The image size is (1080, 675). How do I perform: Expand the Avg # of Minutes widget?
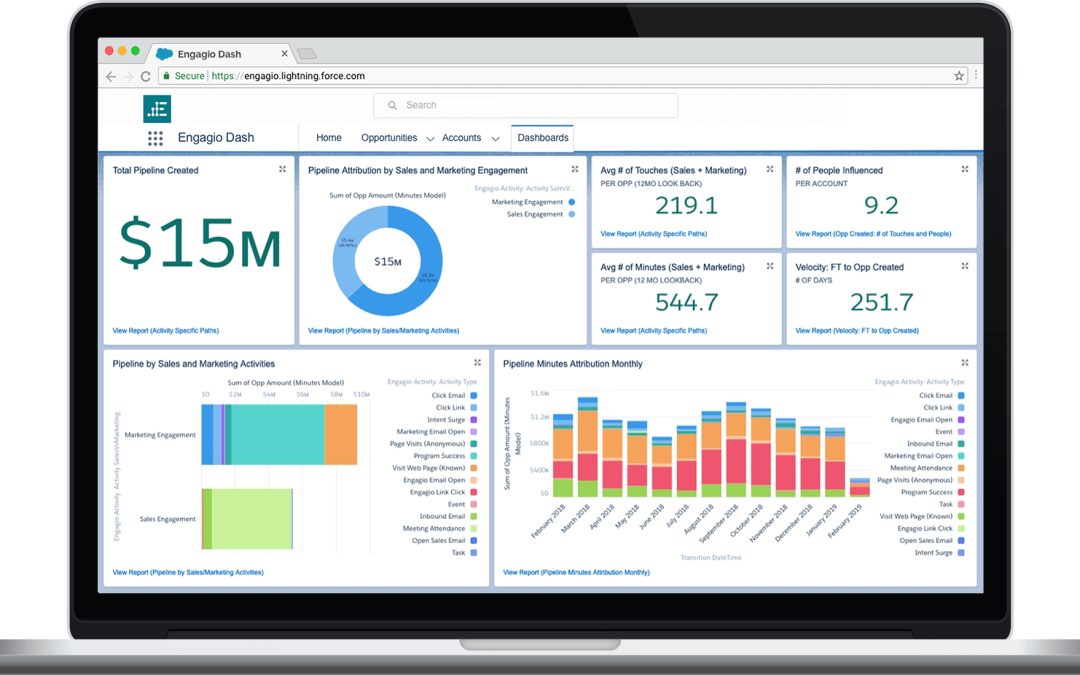[x=770, y=266]
